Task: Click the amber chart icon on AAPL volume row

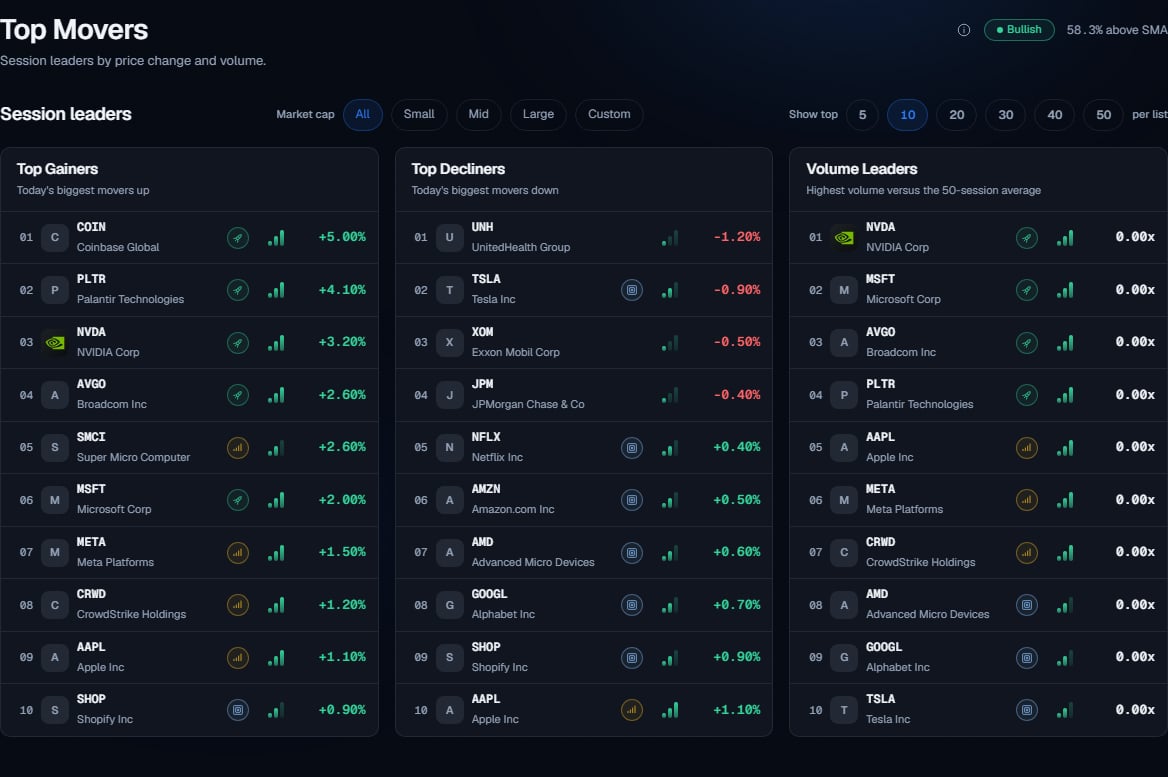Action: click(x=1026, y=448)
